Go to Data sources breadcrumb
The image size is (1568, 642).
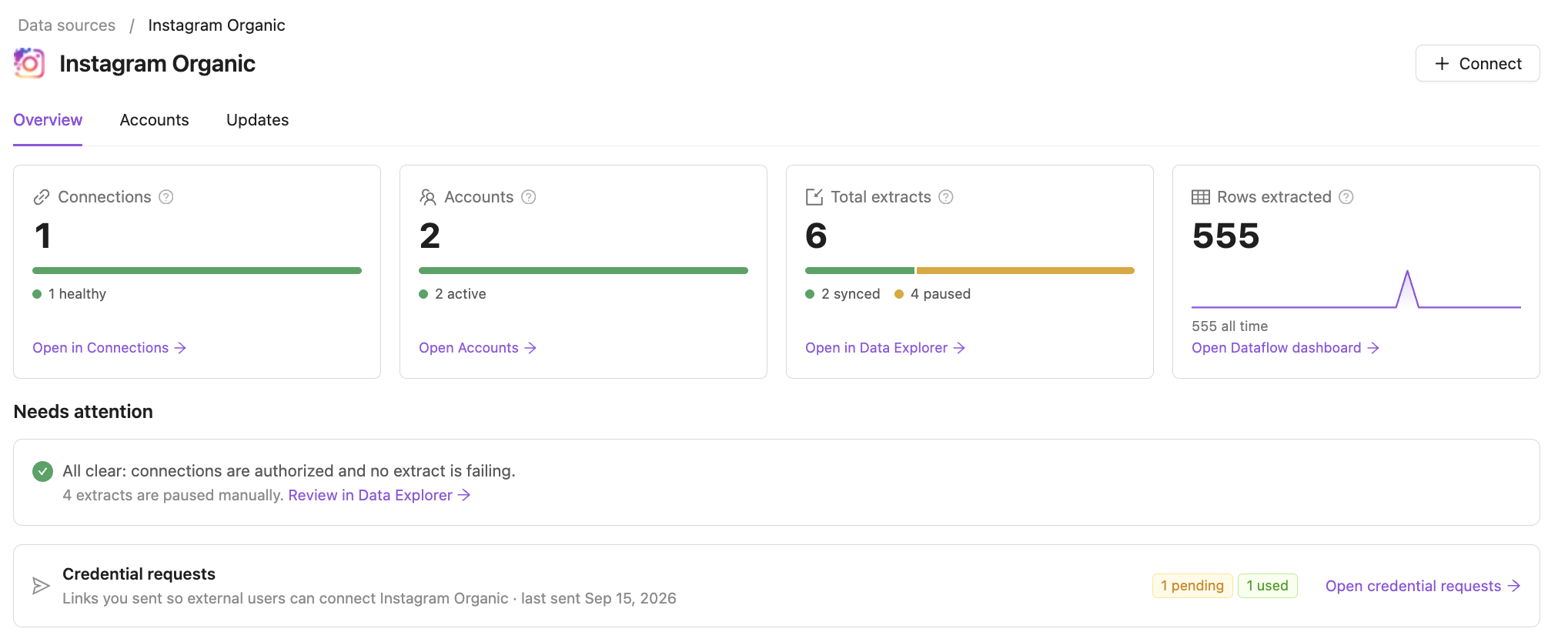pyautogui.click(x=67, y=25)
